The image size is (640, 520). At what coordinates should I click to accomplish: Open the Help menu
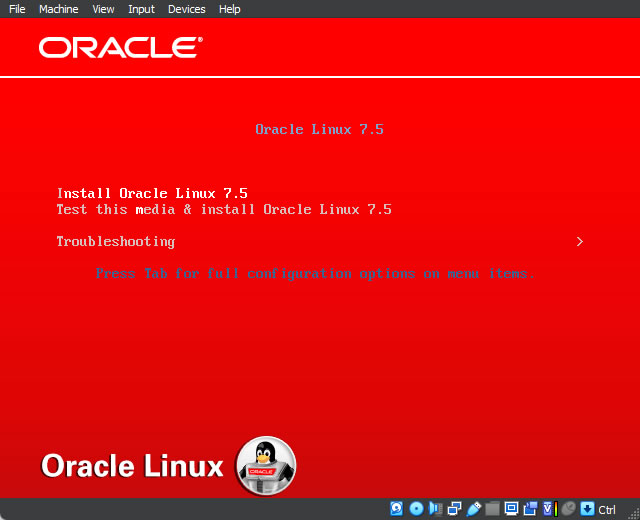point(229,9)
